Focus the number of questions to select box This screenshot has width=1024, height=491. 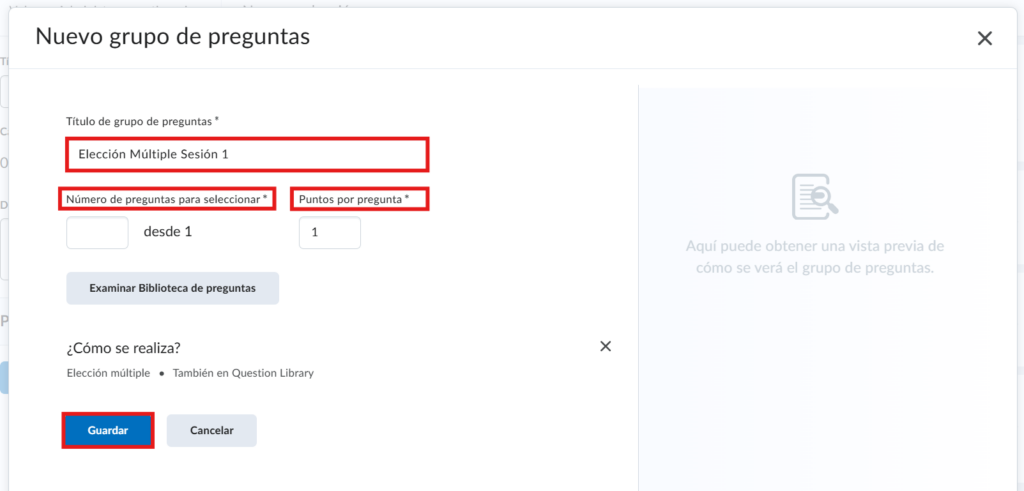97,232
